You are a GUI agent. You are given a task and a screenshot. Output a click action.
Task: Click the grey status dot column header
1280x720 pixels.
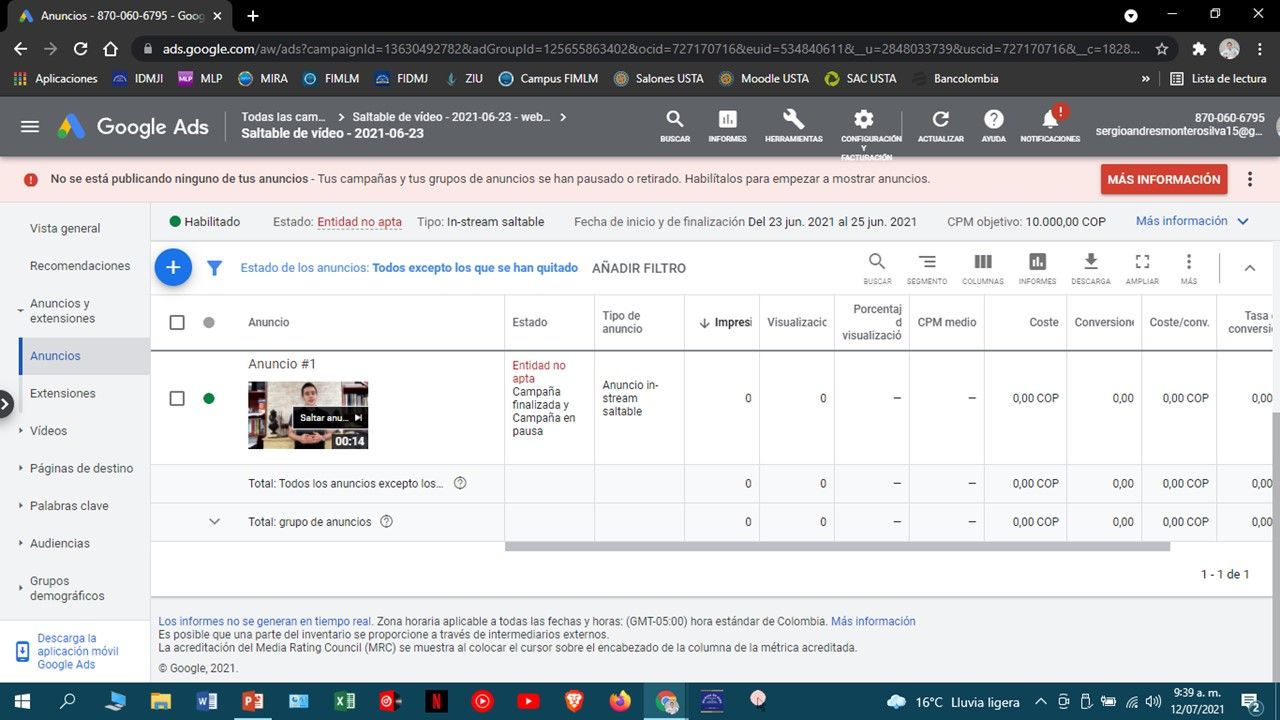click(209, 322)
